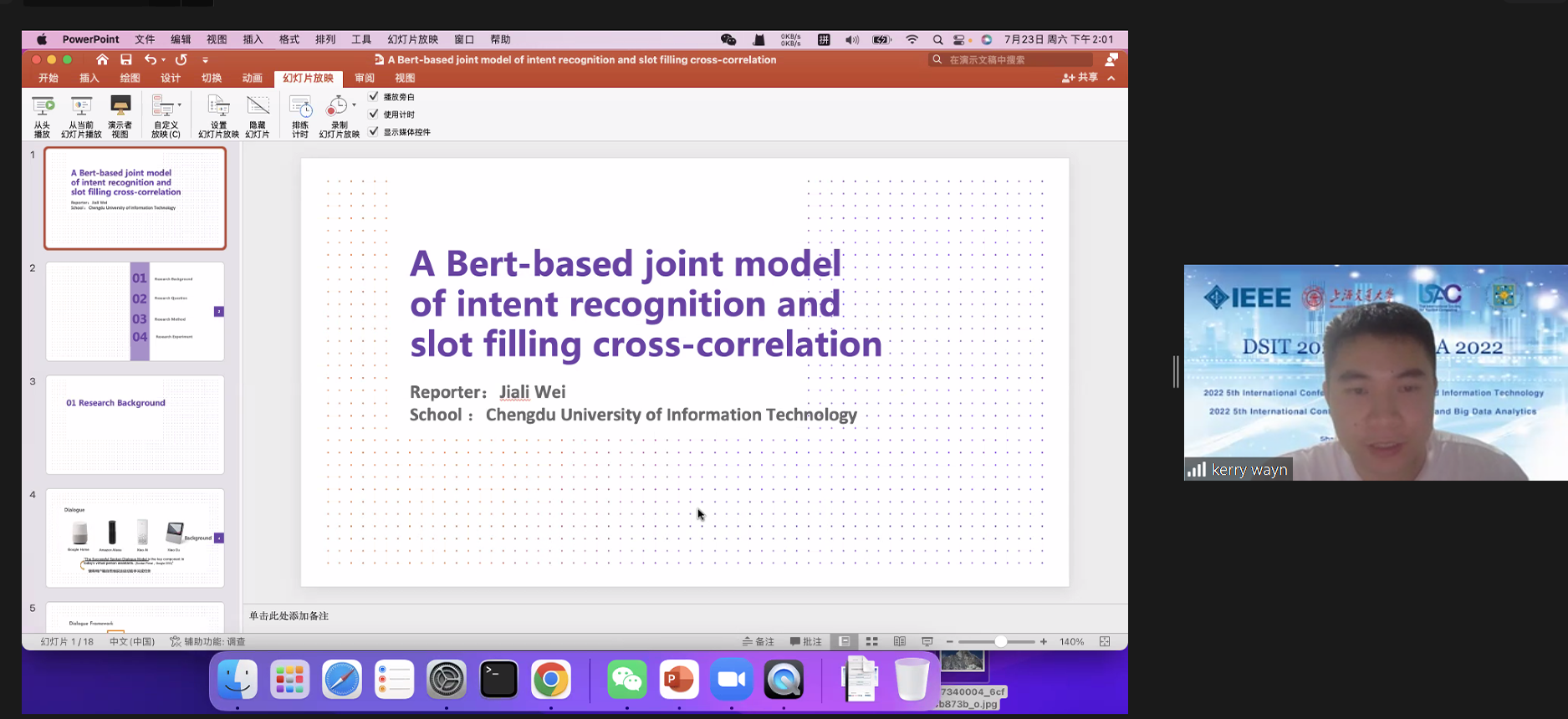The height and width of the screenshot is (719, 1568).
Task: Click 设置幻灯片放映 setup icon
Action: tap(218, 107)
